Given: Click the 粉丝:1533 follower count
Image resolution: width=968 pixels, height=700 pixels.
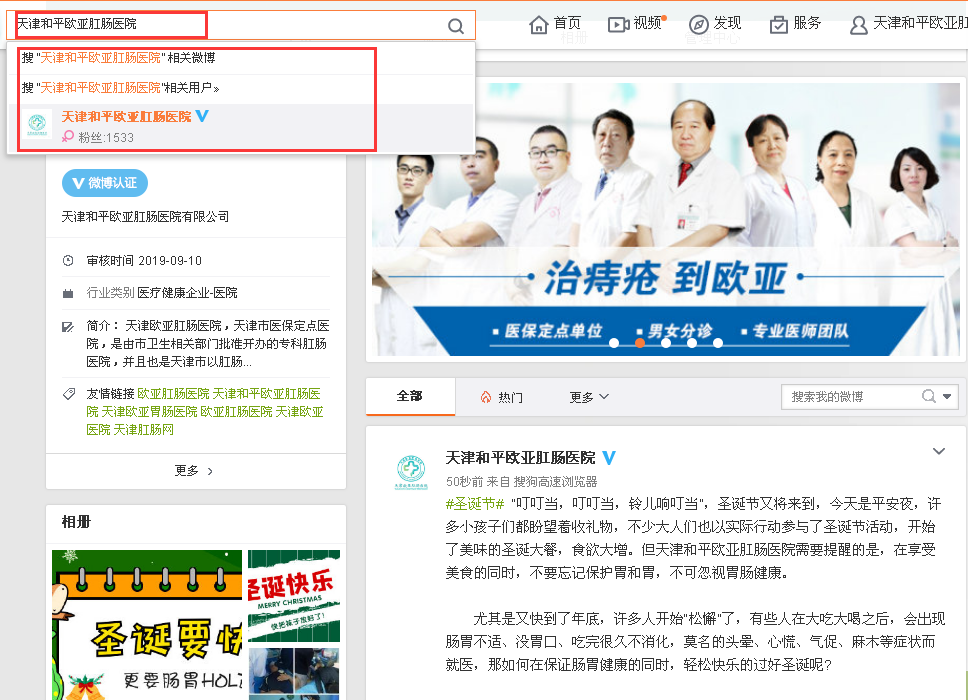Looking at the screenshot, I should pos(106,137).
